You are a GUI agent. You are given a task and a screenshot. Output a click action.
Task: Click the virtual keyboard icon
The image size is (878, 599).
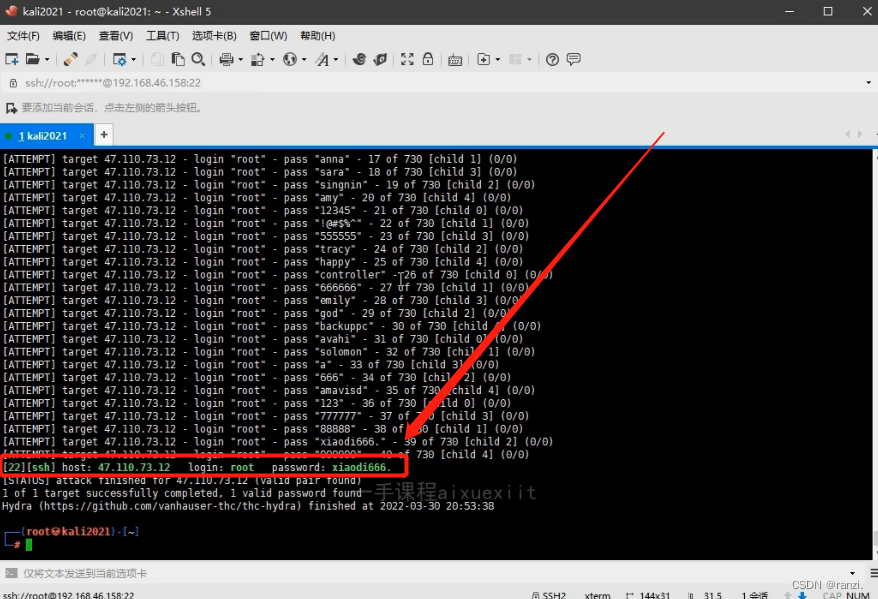coord(455,60)
